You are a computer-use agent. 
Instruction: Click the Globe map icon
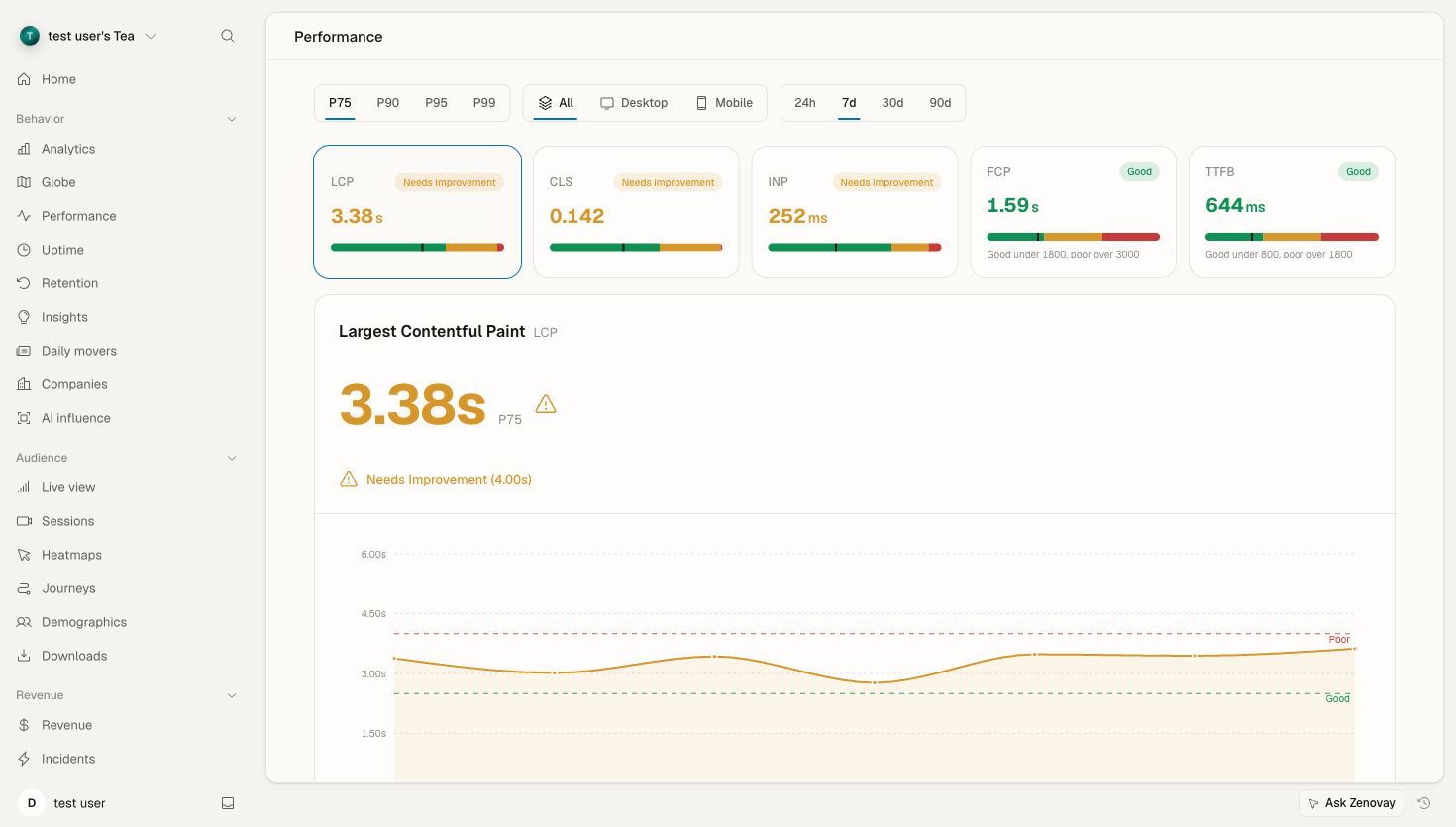(24, 182)
